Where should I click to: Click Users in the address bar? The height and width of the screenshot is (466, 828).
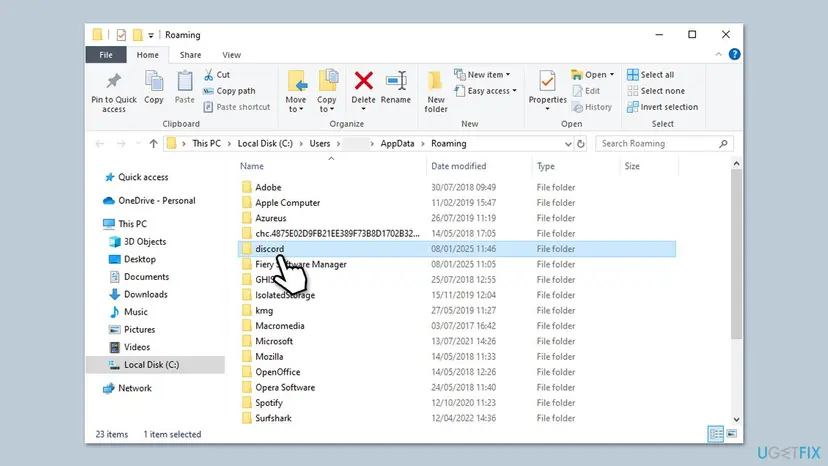pos(319,144)
